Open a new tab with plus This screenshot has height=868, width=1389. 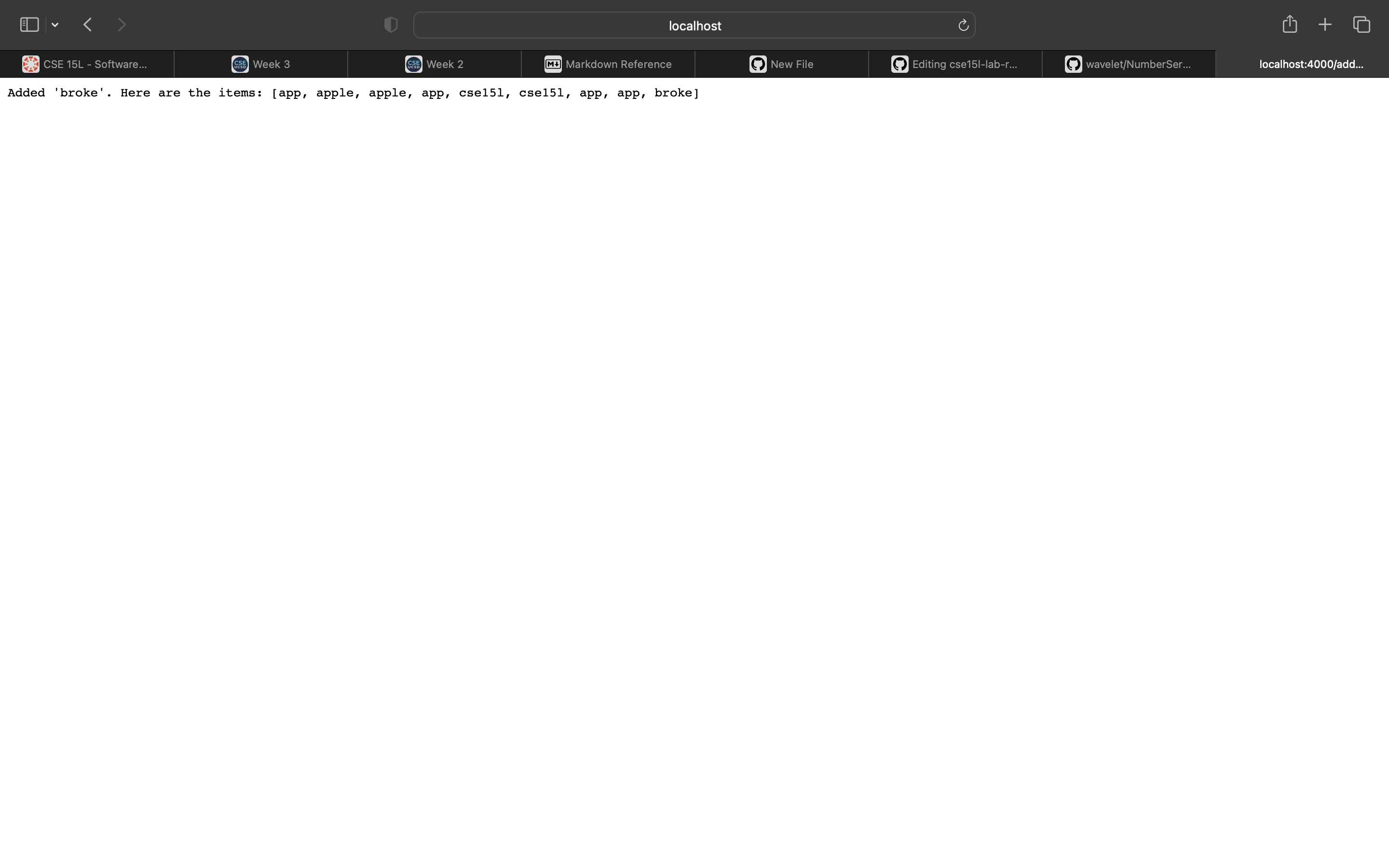pos(1325,25)
